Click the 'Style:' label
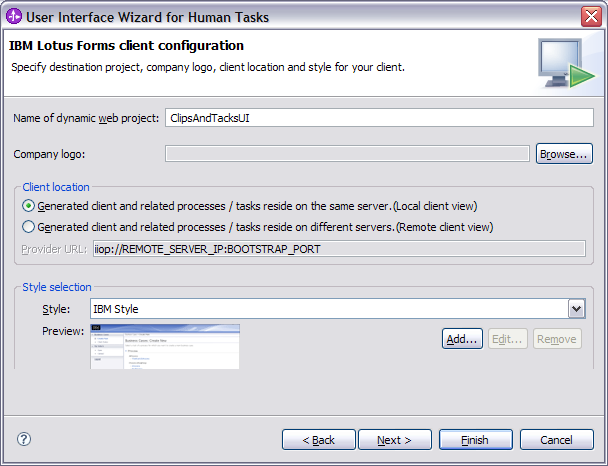Viewport: 608px width, 466px height. coord(56,309)
